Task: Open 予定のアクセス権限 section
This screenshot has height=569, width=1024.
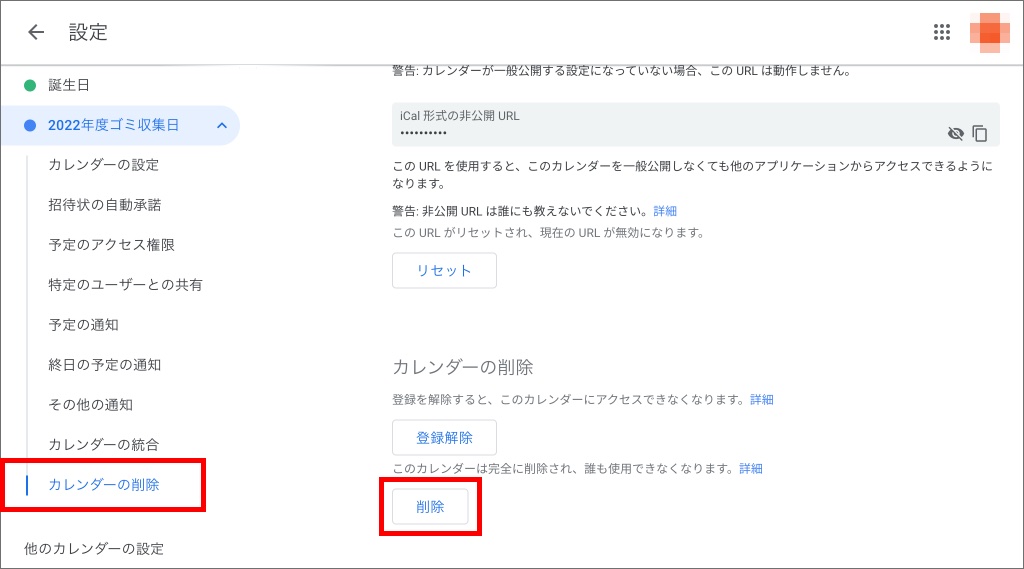Action: pos(111,245)
